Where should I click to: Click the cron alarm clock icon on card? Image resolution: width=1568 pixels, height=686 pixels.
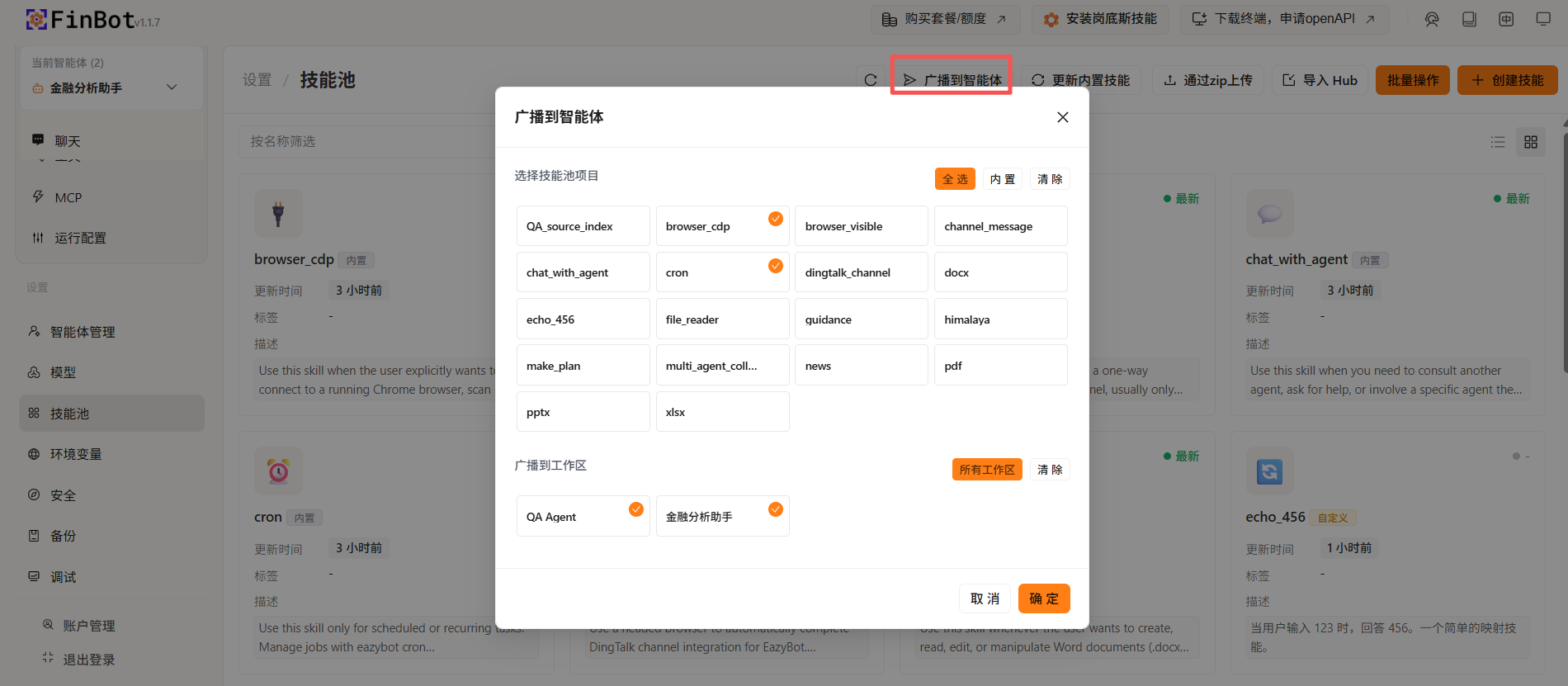pos(278,471)
